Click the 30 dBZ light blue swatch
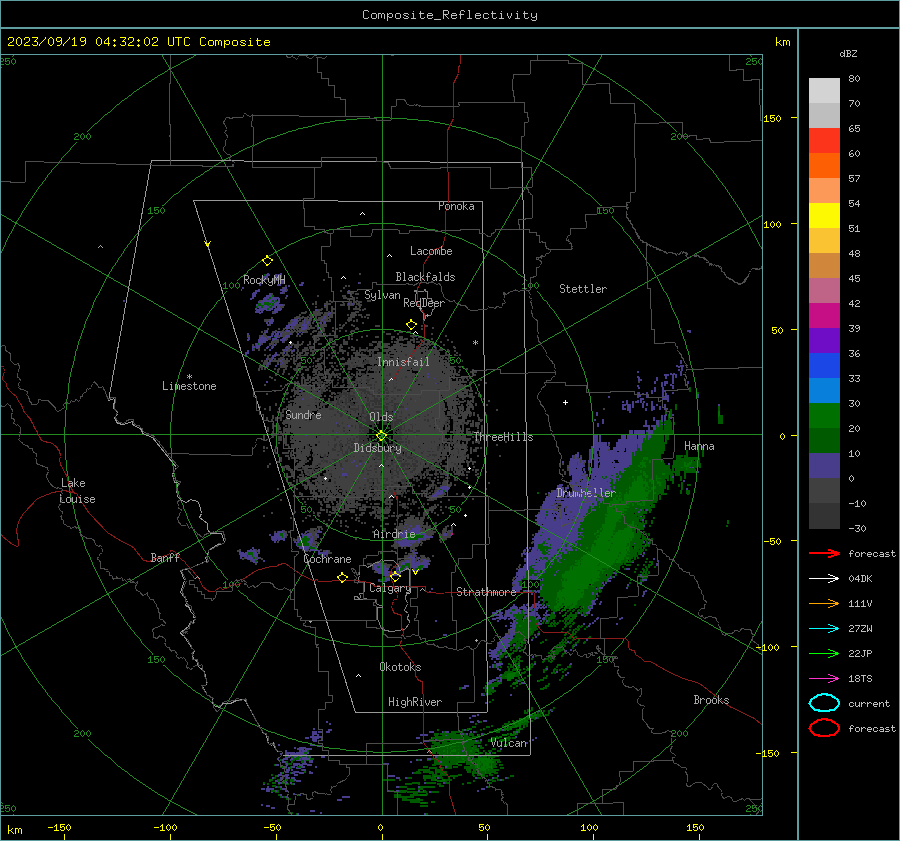The height and width of the screenshot is (841, 900). coord(824,390)
